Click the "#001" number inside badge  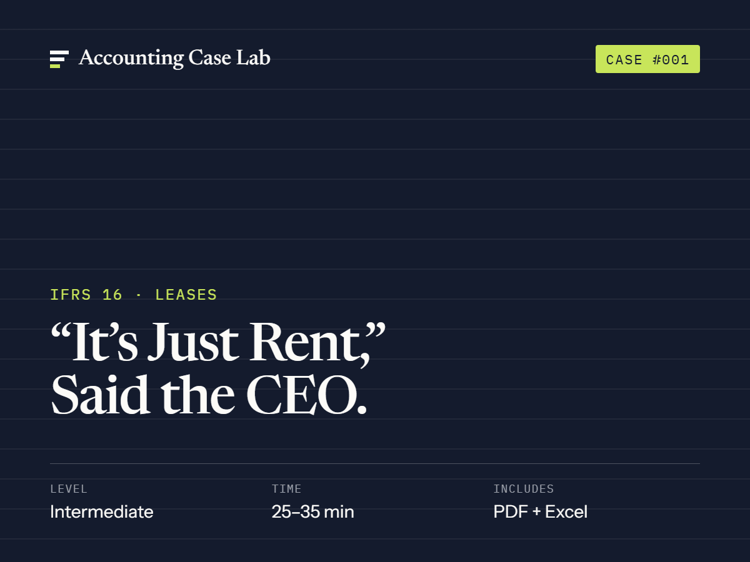pyautogui.click(x=671, y=60)
